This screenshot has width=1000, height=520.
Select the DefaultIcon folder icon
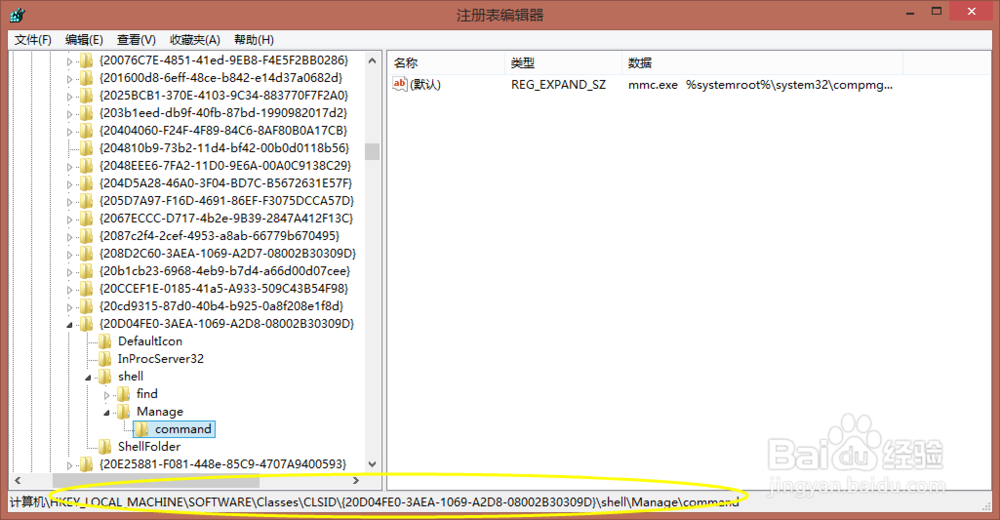click(x=105, y=341)
